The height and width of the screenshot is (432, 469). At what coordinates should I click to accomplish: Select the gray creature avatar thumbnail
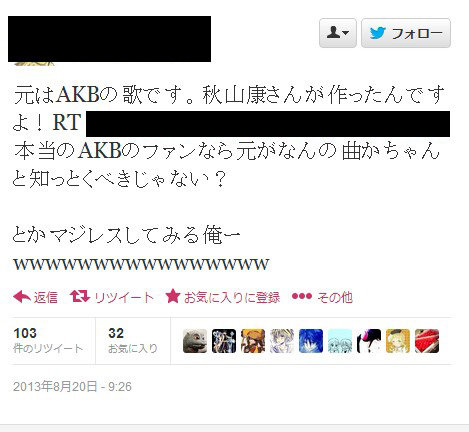[195, 341]
